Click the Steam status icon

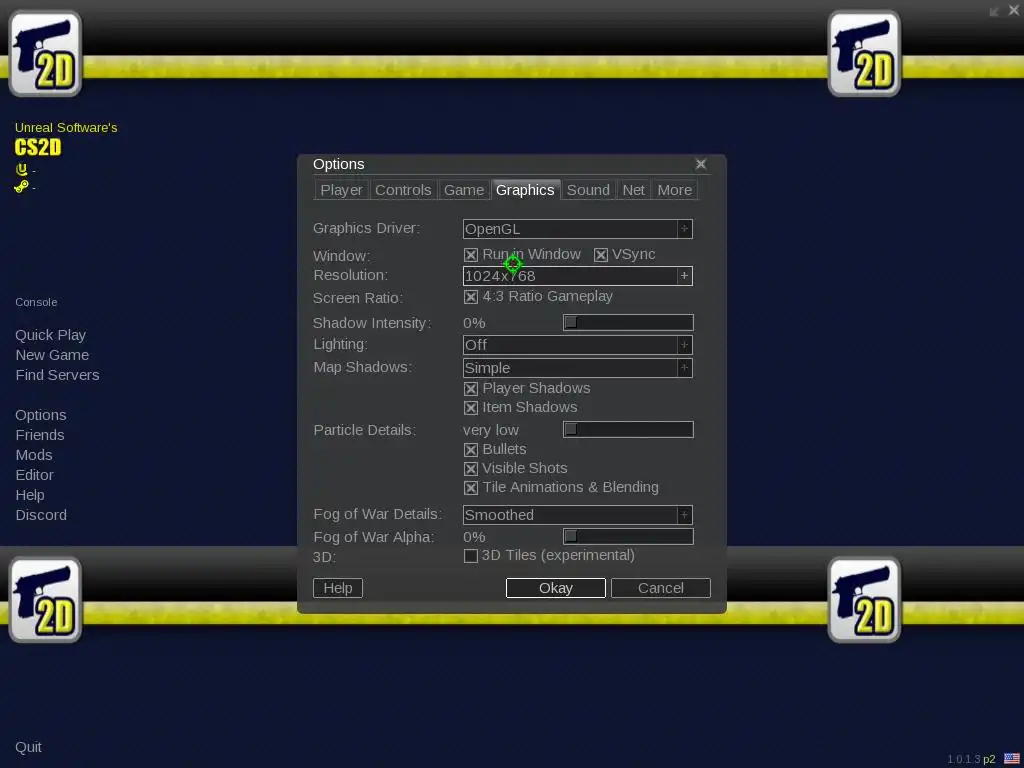pos(22,187)
